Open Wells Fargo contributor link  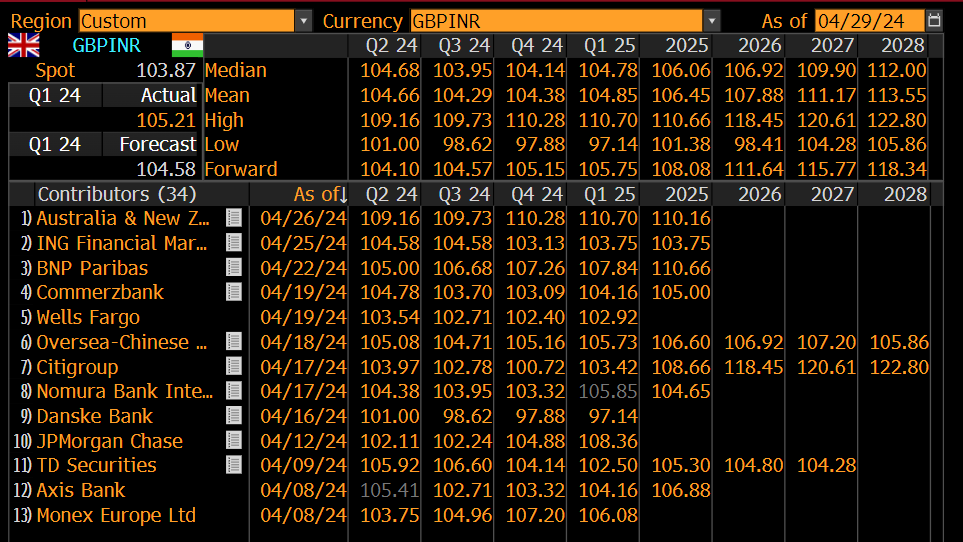[88, 317]
